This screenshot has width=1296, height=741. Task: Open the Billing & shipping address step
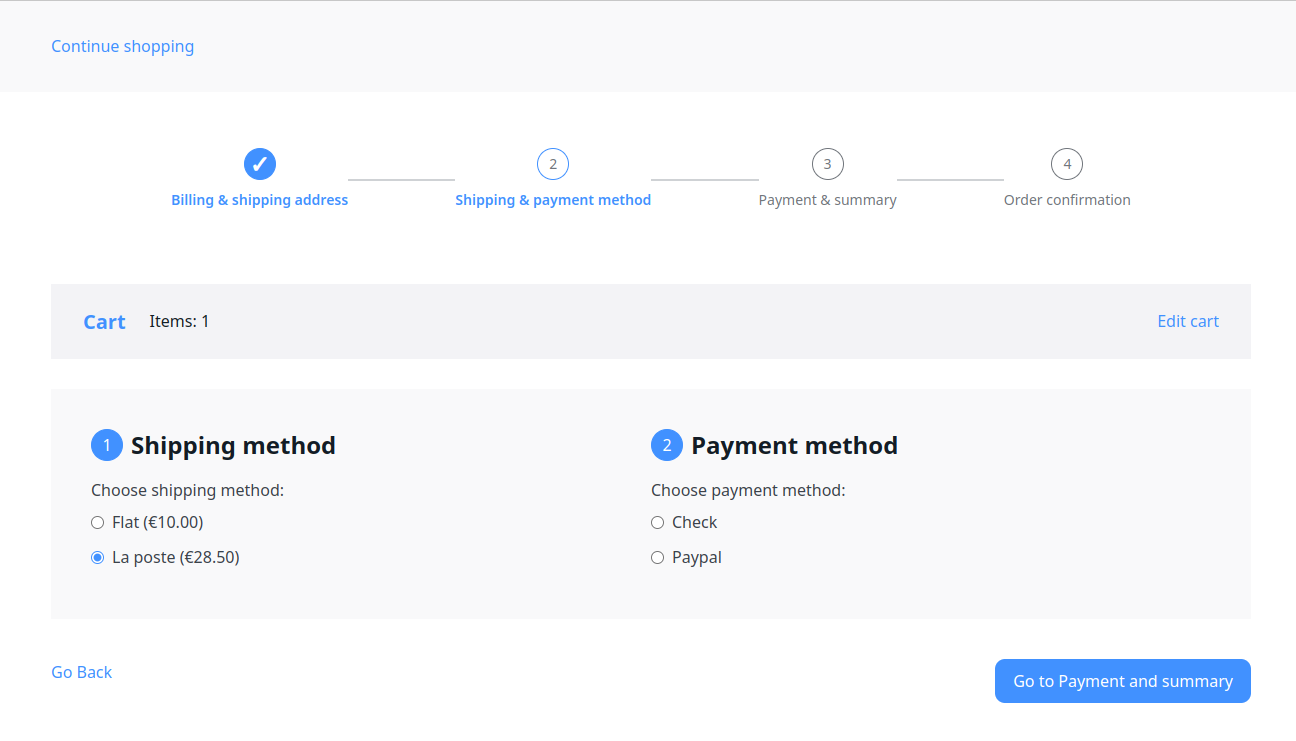(260, 200)
